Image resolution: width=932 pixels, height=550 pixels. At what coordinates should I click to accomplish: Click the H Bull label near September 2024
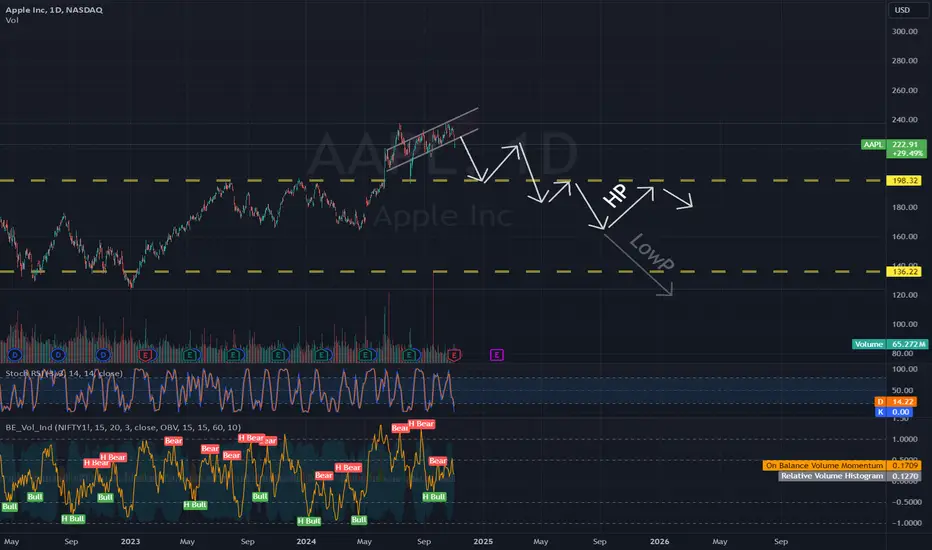click(434, 496)
